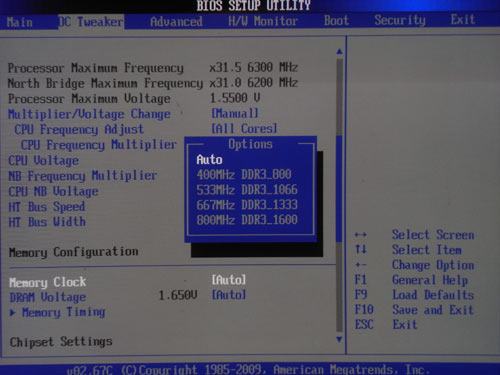Click the Change Option help entry

click(x=433, y=265)
